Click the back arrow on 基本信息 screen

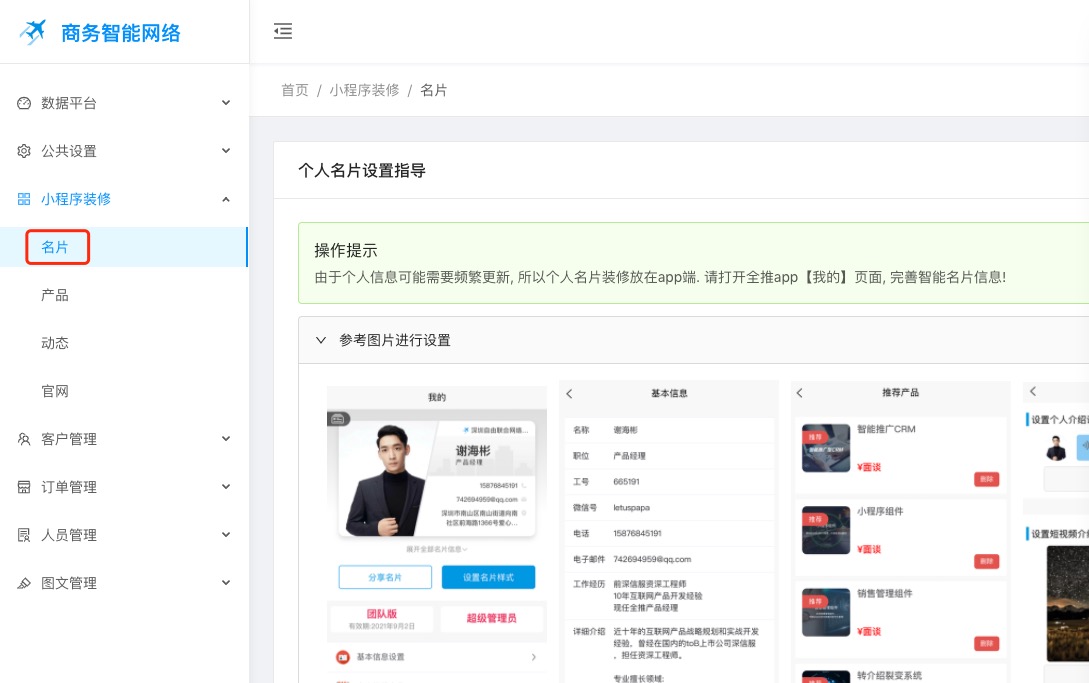[570, 394]
